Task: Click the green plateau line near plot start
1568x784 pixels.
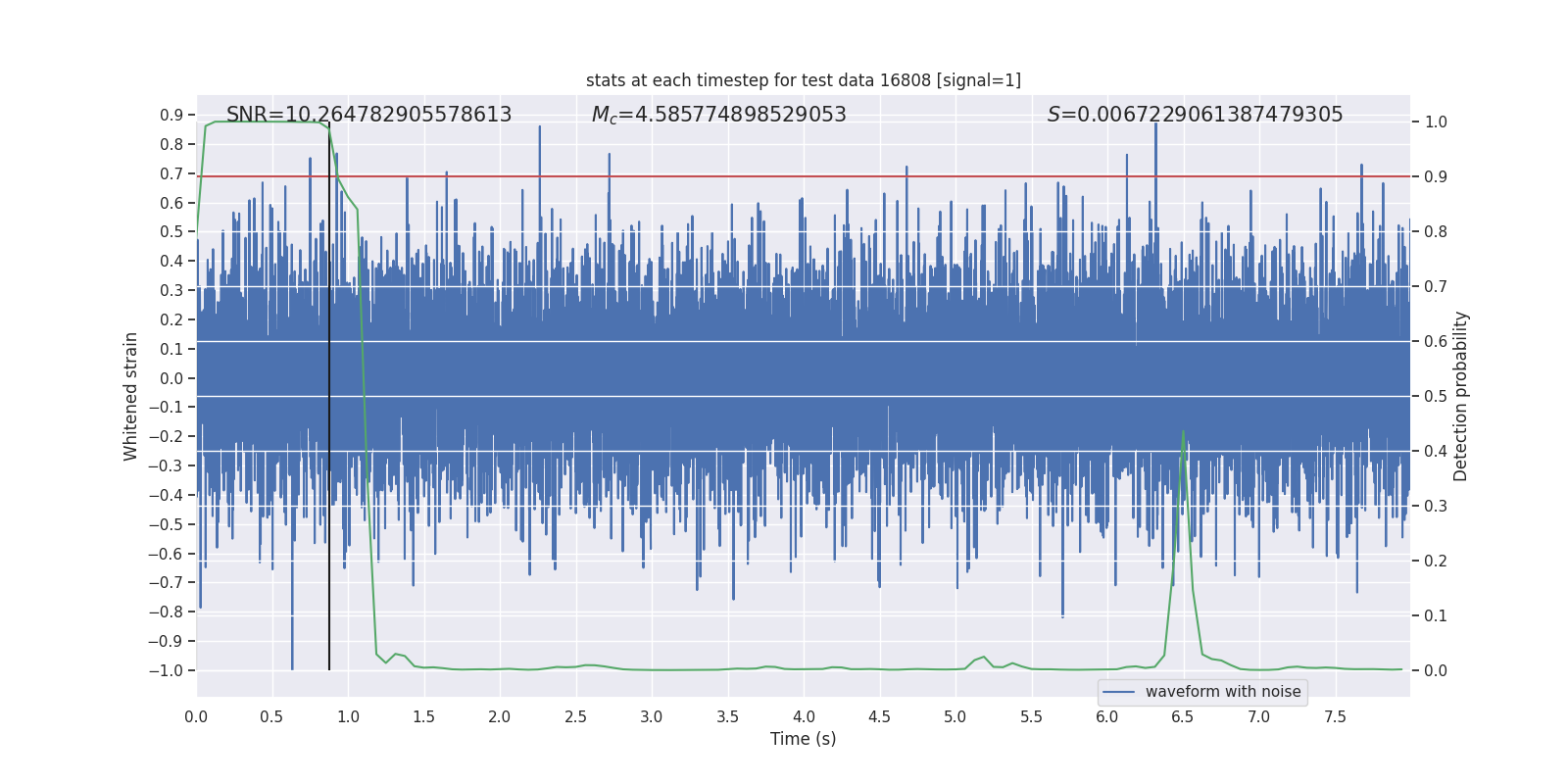Action: click(265, 122)
